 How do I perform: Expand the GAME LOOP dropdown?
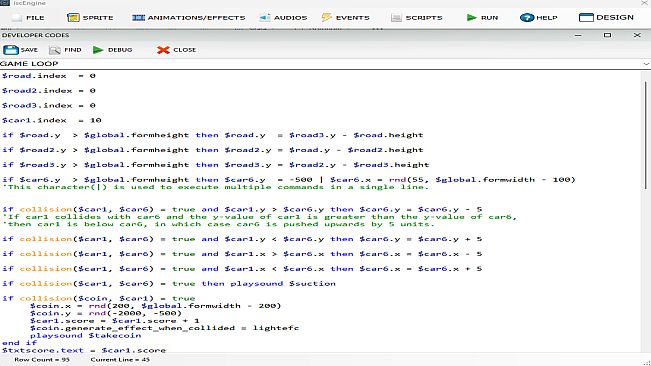pyautogui.click(x=646, y=64)
